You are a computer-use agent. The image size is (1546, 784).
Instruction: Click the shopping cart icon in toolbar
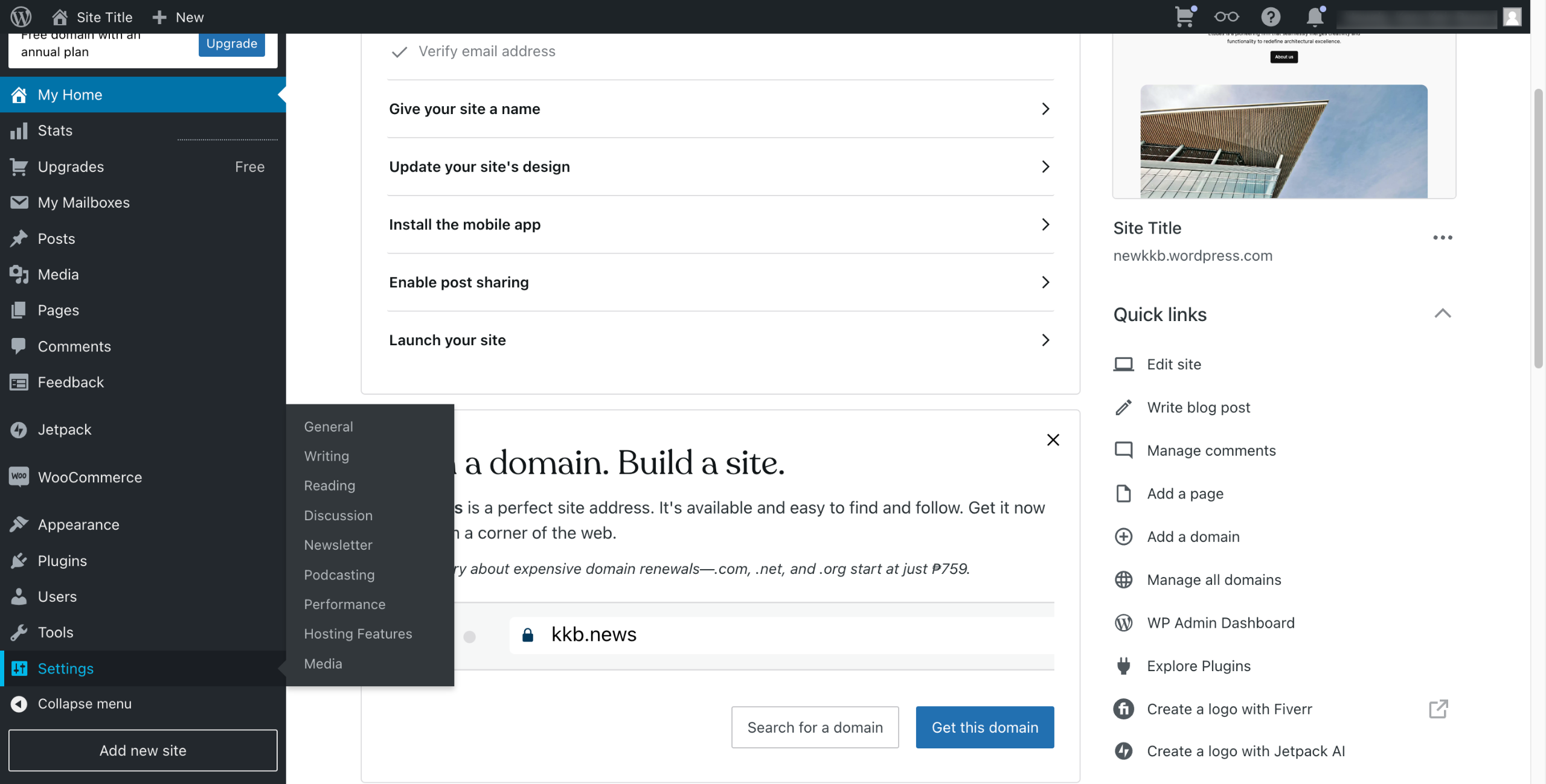tap(1184, 17)
